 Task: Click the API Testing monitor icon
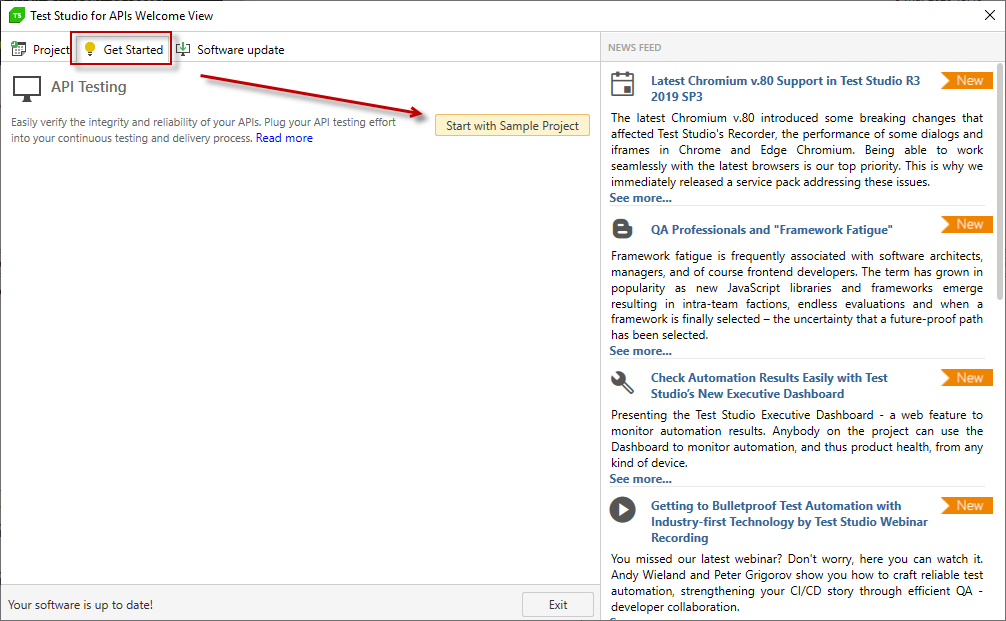pos(26,89)
